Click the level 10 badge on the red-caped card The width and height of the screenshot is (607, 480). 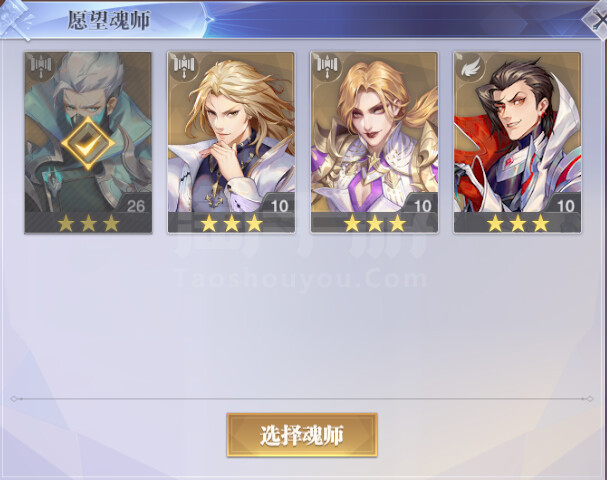pyautogui.click(x=564, y=204)
